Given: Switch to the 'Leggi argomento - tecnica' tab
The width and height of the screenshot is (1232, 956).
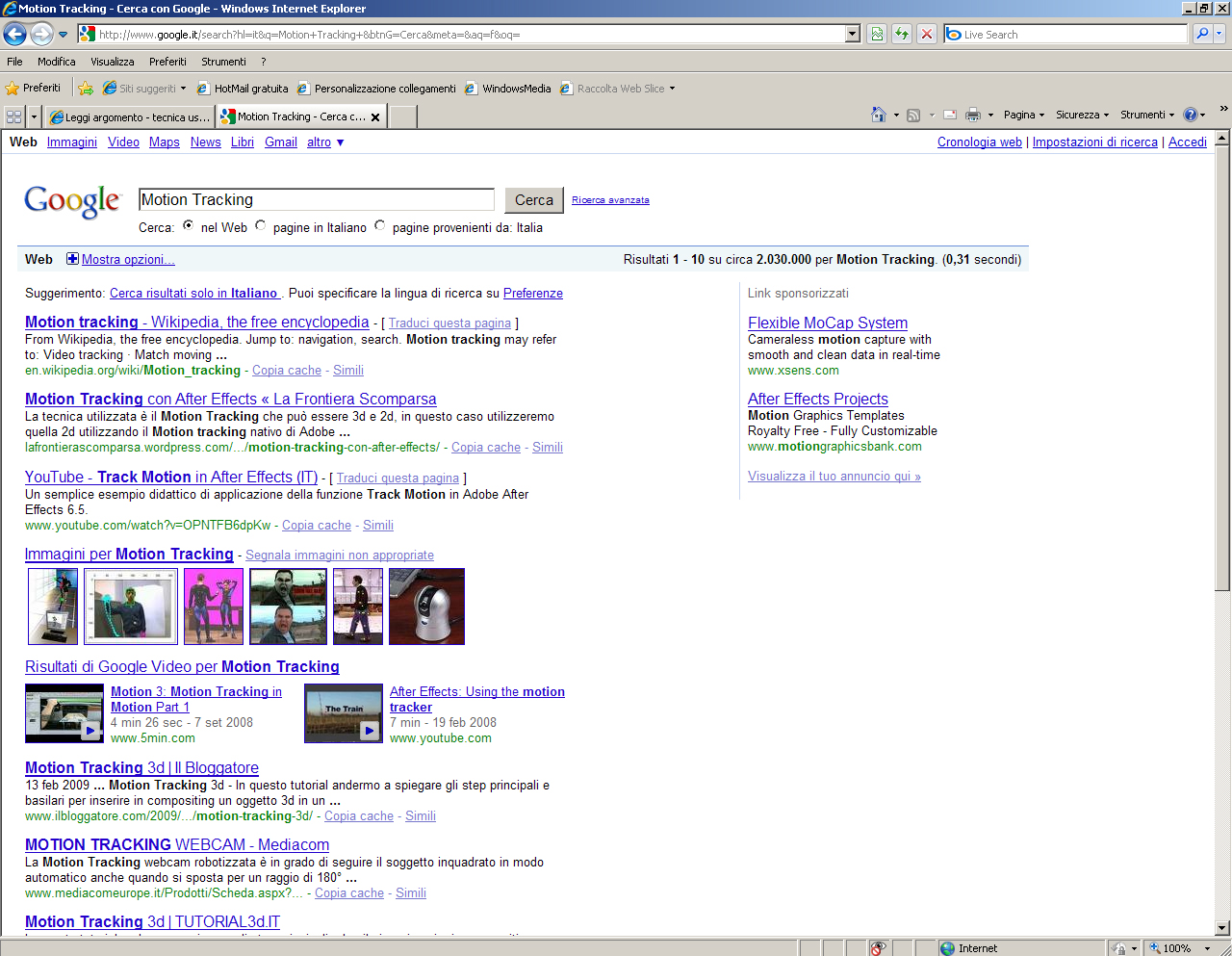Looking at the screenshot, I should [x=129, y=116].
